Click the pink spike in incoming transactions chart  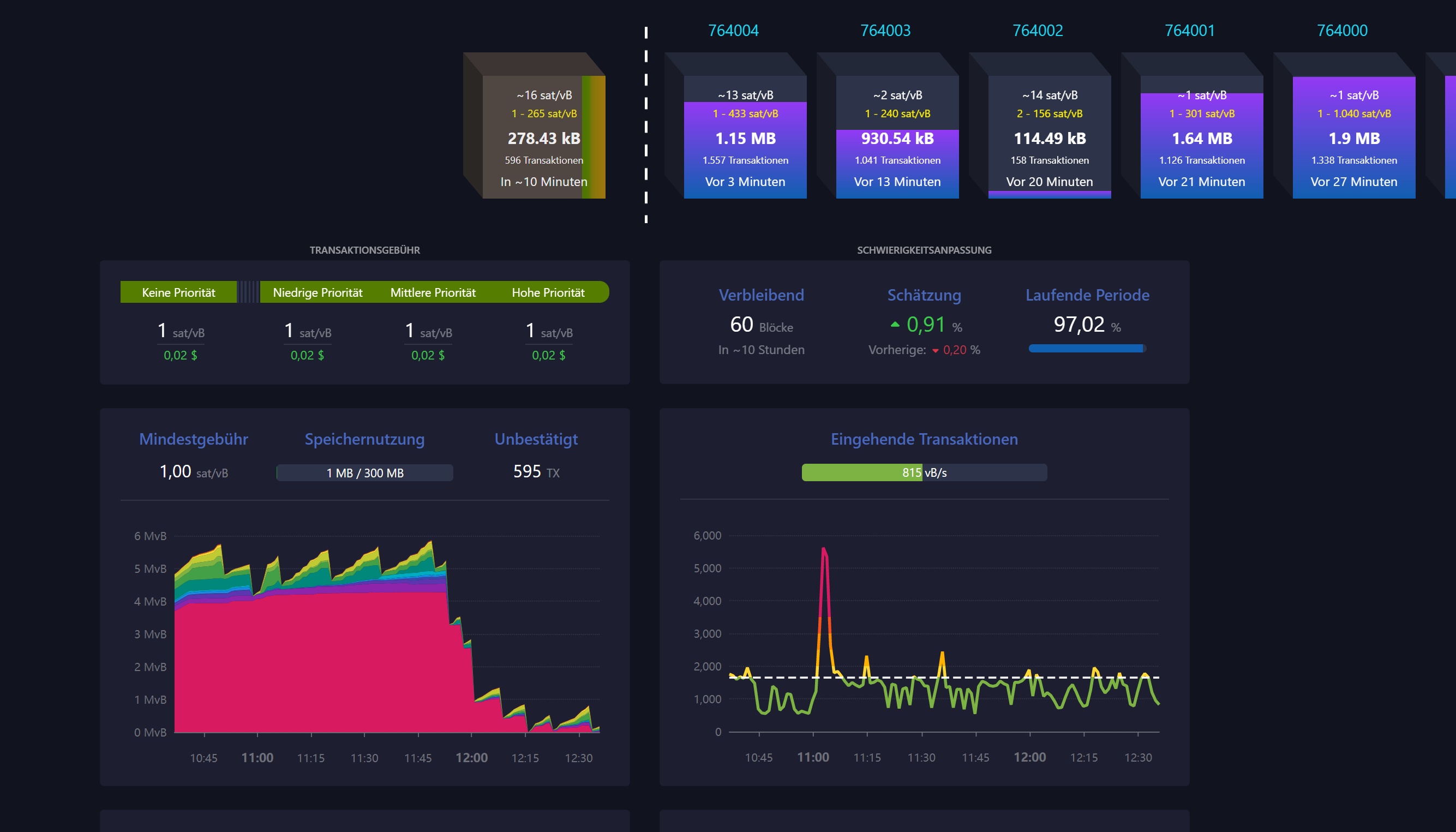(x=824, y=583)
